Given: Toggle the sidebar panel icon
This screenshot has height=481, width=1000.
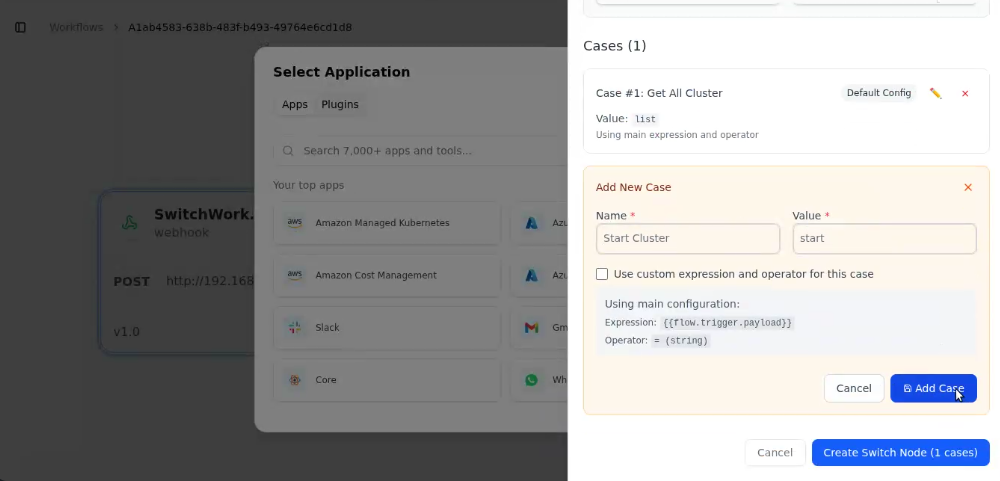Looking at the screenshot, I should pos(20,27).
